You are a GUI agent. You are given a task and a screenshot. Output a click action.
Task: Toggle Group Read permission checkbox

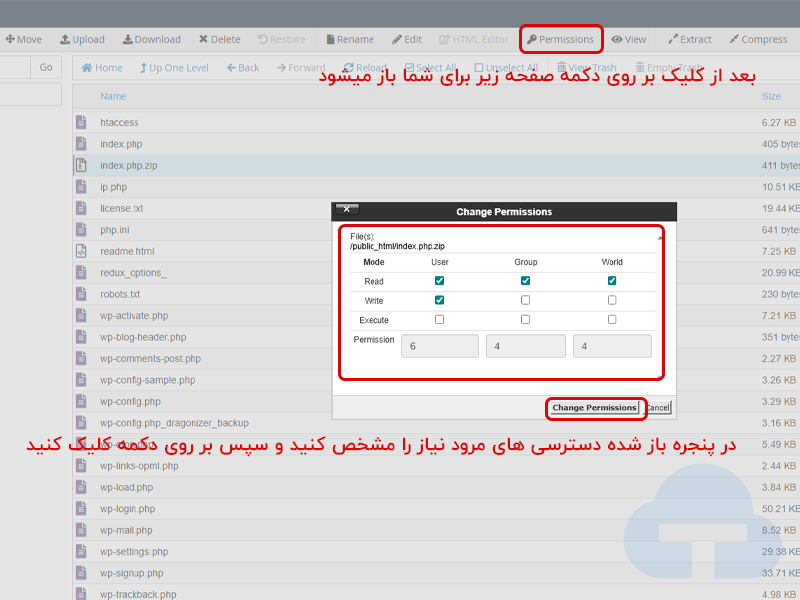(x=525, y=281)
